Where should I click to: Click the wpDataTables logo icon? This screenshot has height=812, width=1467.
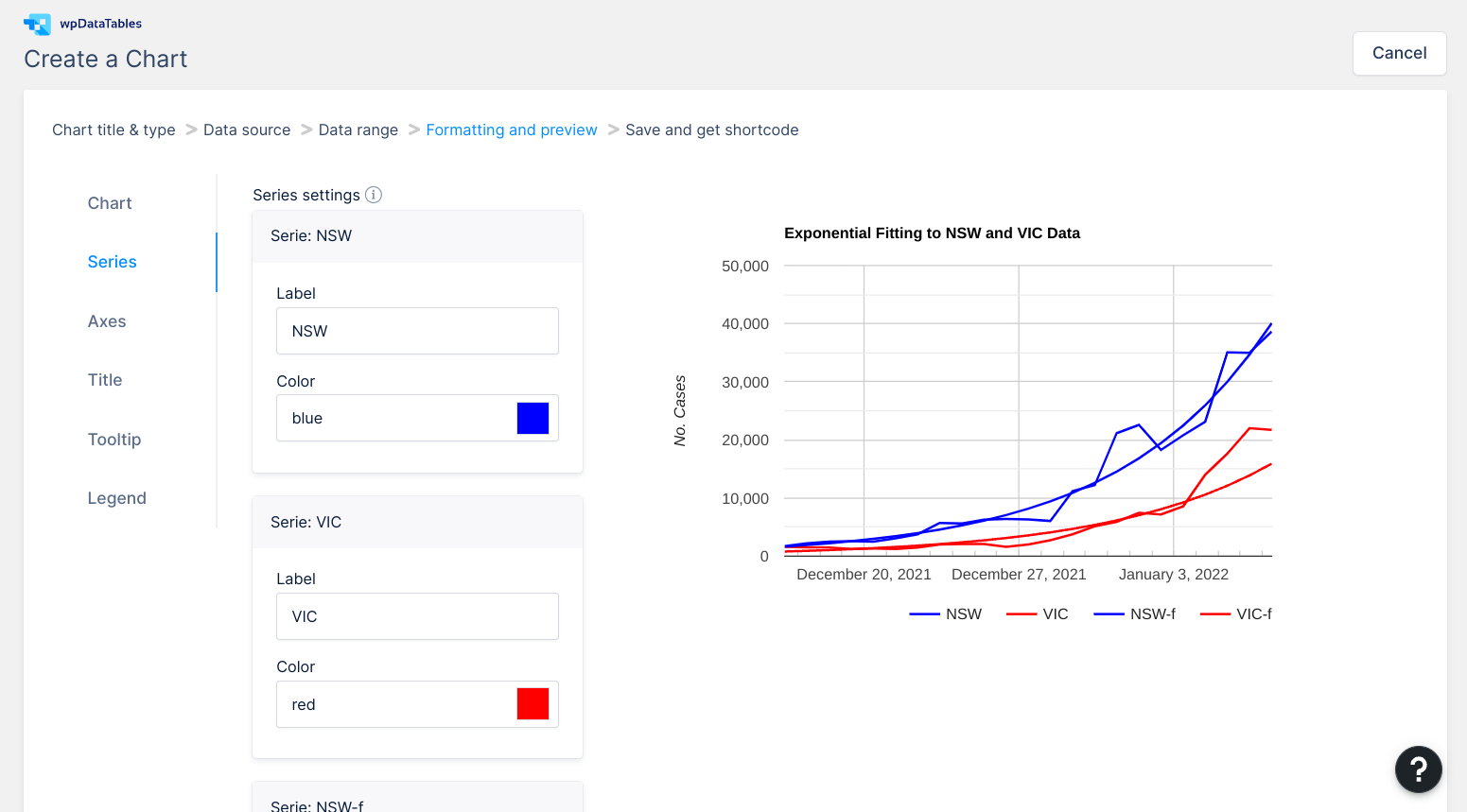(38, 24)
